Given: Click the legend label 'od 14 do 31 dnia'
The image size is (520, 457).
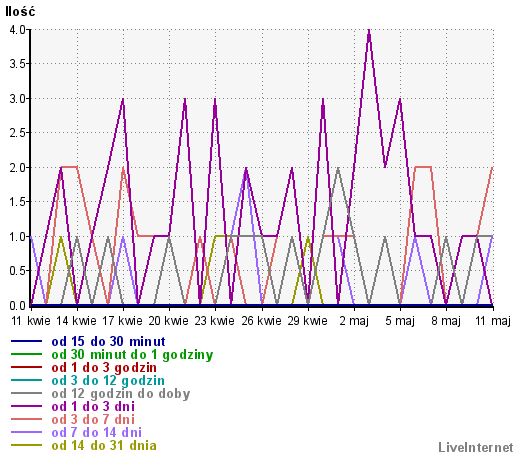Looking at the screenshot, I should pos(104,446).
